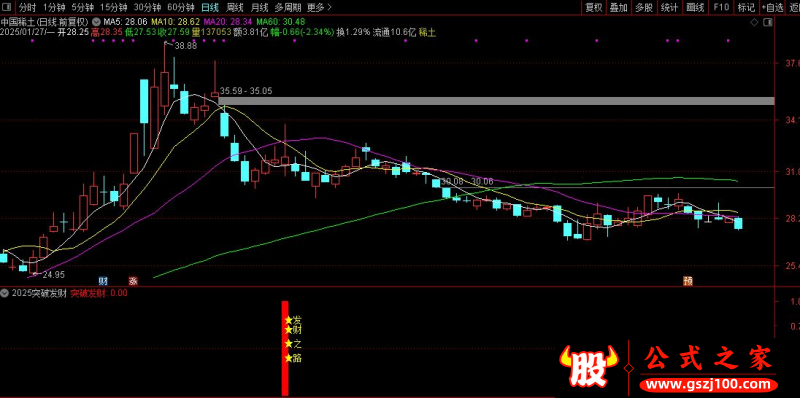Click the red 涨 marker below chart
Image resolution: width=800 pixels, height=398 pixels.
click(133, 281)
